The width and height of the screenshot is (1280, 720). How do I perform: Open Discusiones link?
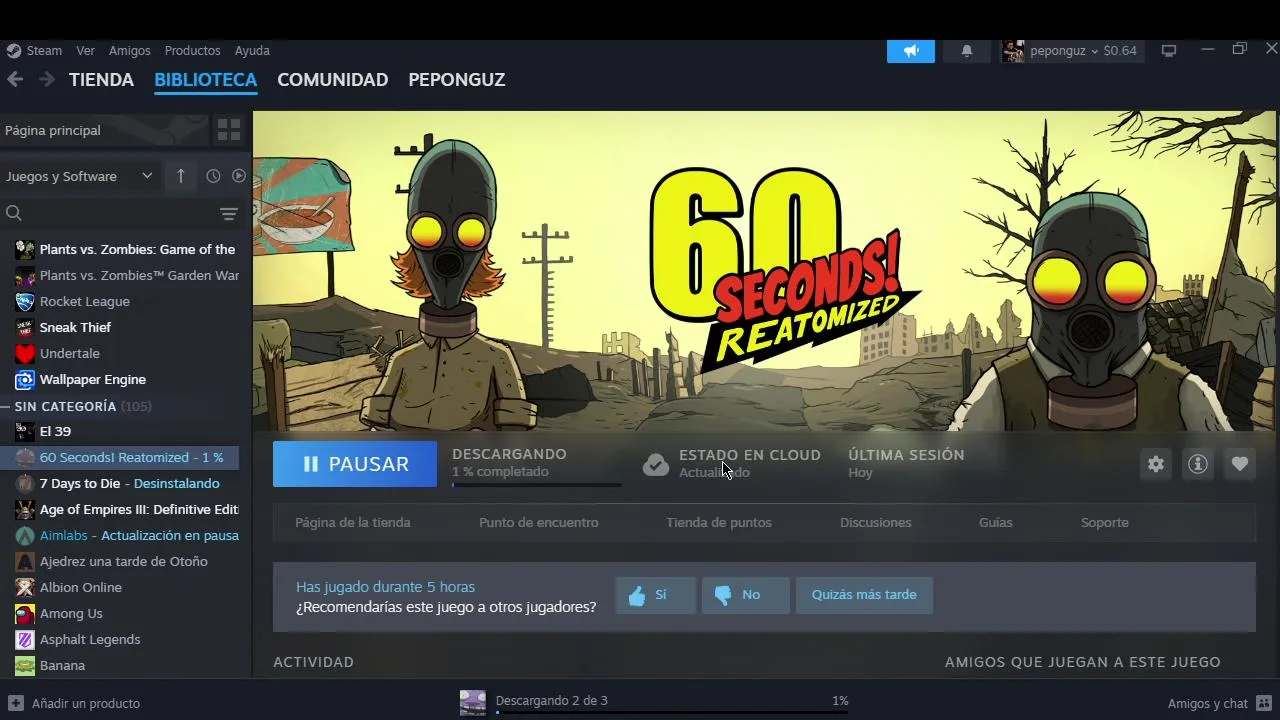876,522
